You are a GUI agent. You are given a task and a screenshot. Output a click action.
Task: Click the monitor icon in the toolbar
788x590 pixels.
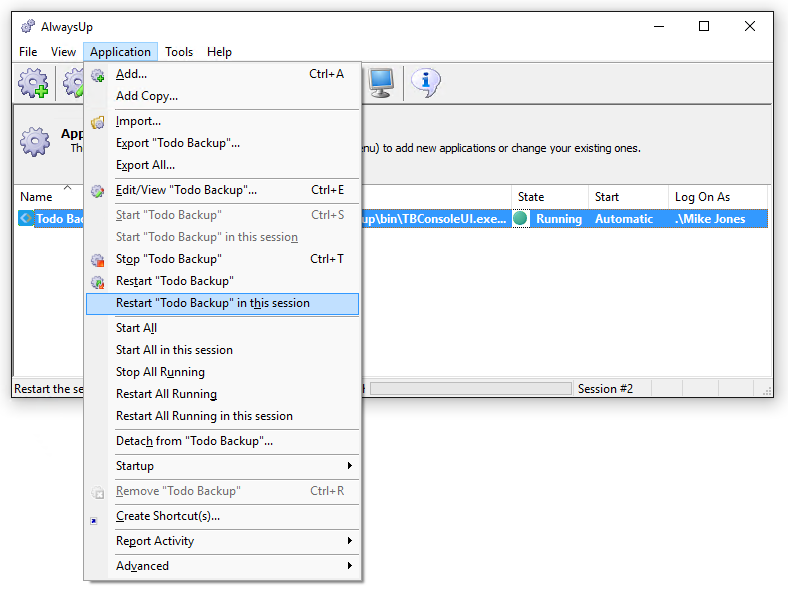point(380,83)
